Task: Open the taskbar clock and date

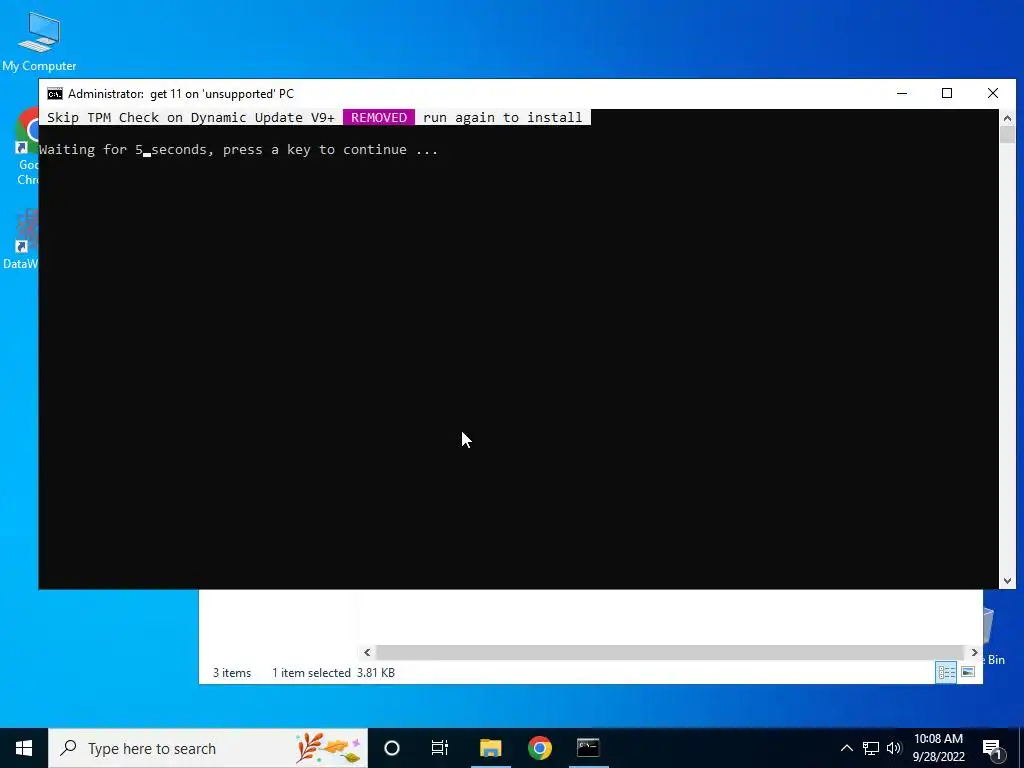Action: (x=938, y=748)
